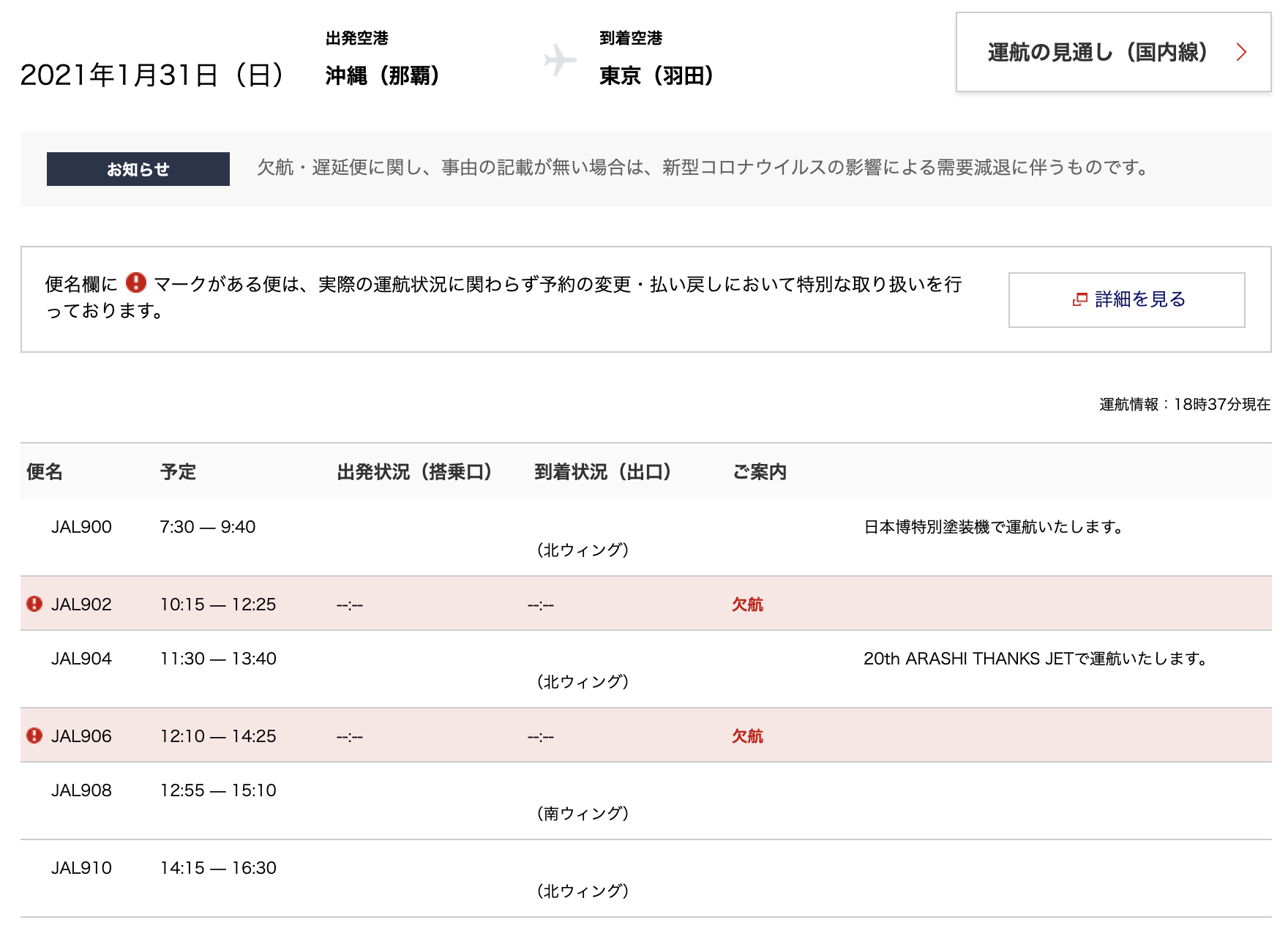Click external-link icon beside 詳細を見る

(x=1079, y=299)
